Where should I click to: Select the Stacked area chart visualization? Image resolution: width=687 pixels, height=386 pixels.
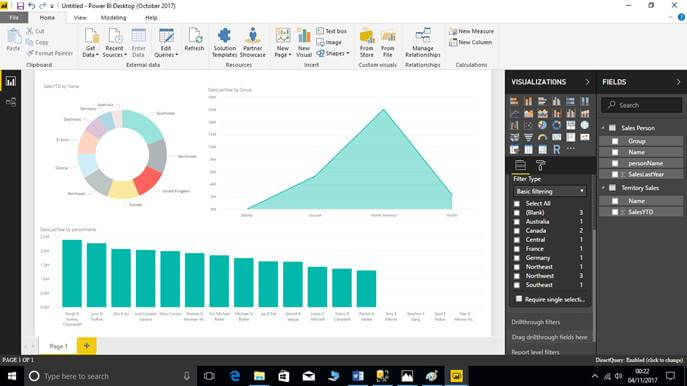542,113
